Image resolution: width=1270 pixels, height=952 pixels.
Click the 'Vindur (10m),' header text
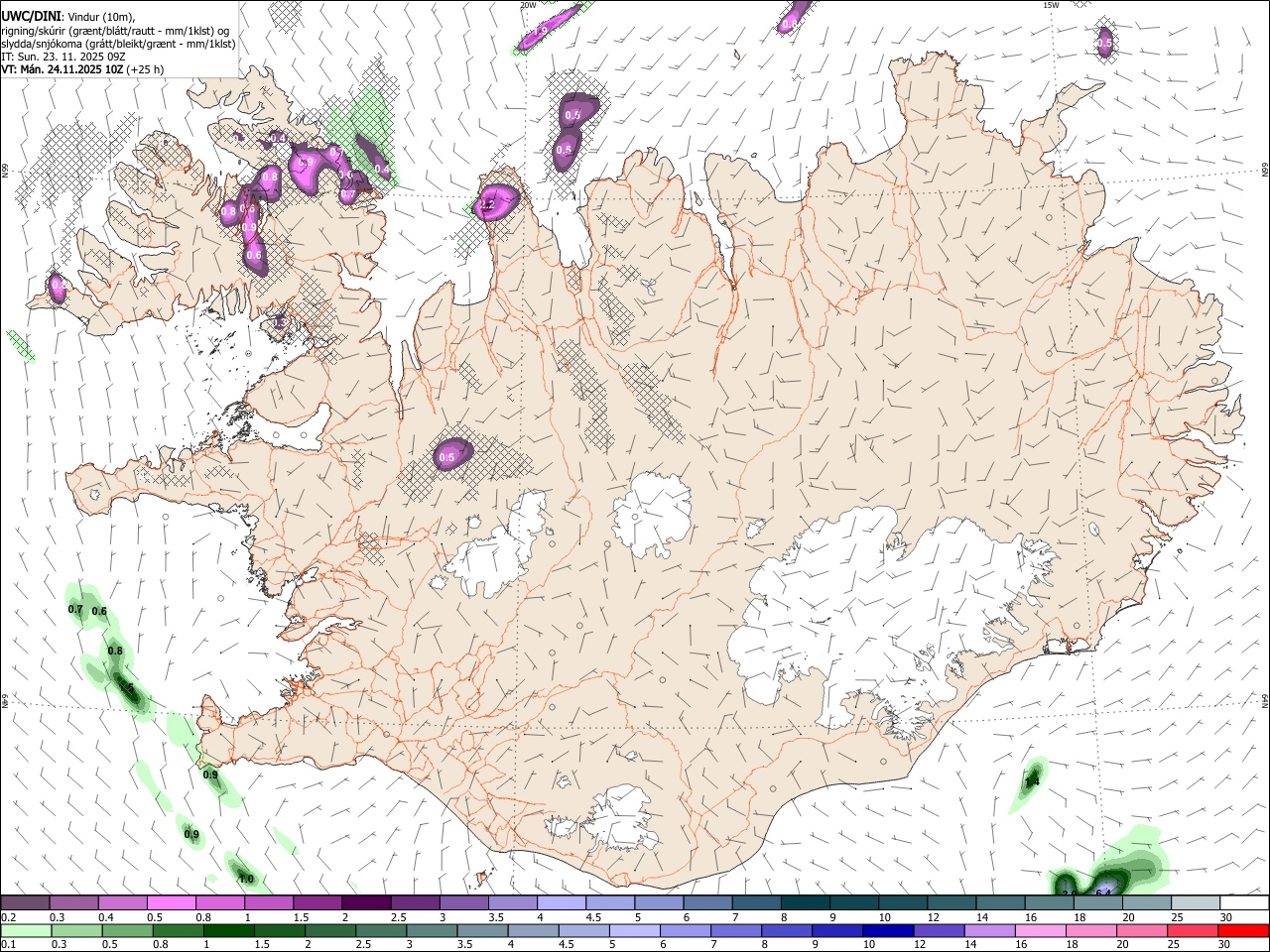tap(100, 17)
